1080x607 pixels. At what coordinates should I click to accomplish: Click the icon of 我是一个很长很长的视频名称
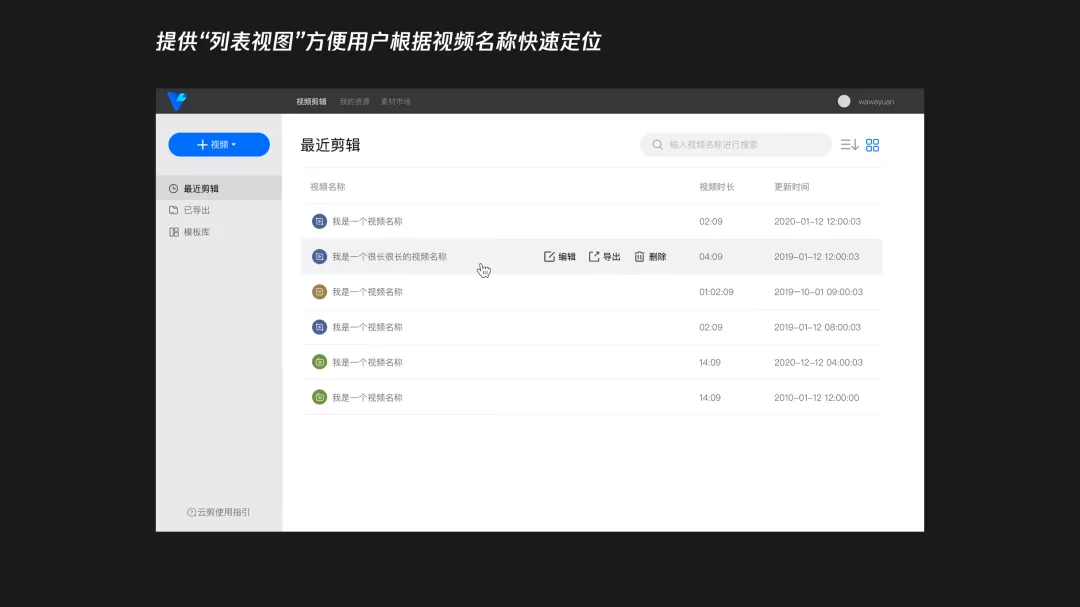319,256
